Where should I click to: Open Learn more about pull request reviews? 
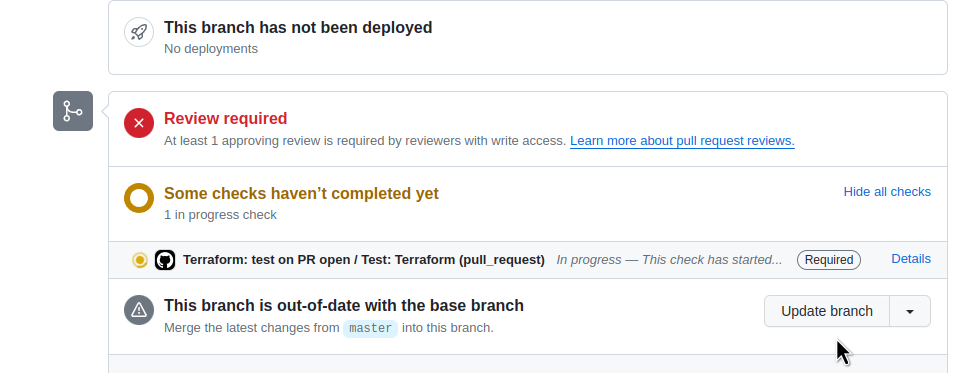pos(682,141)
